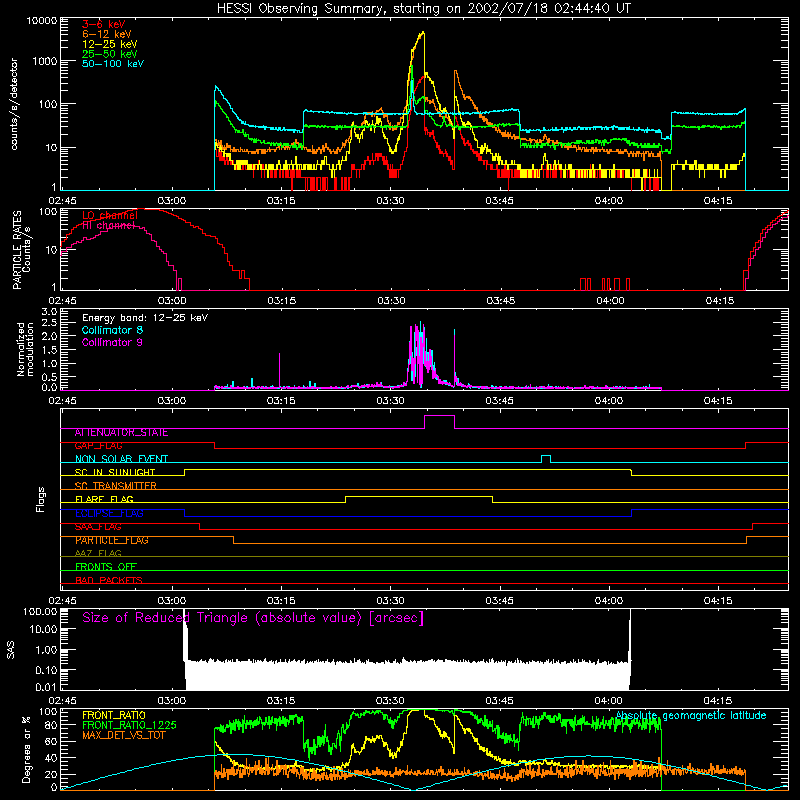
Task: Click the GAP_FLAG label
Action: point(98,445)
